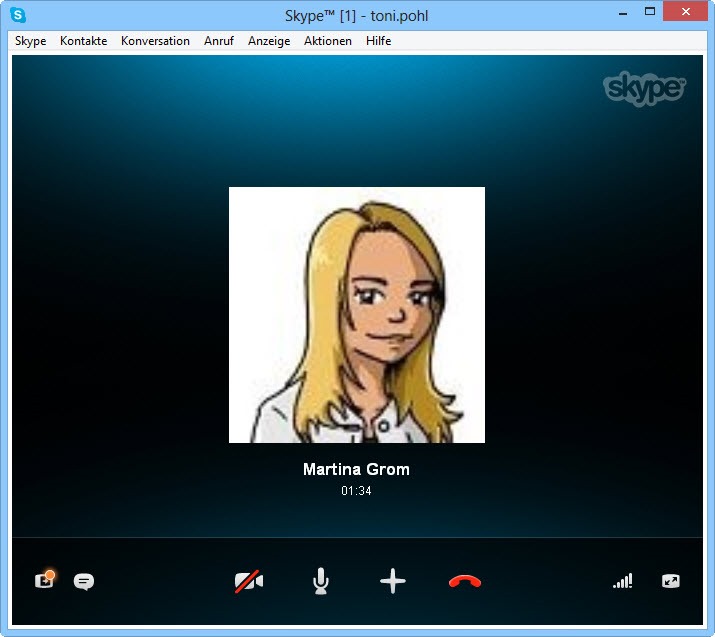Open the Aktionen menu
Screen dimensions: 715x637
tap(328, 41)
